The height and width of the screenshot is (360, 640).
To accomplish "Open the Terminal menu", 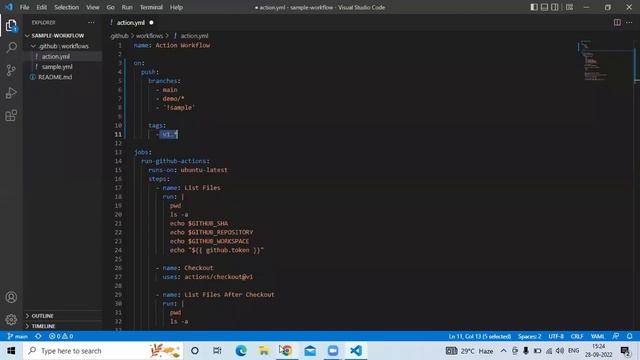I will (x=151, y=7).
